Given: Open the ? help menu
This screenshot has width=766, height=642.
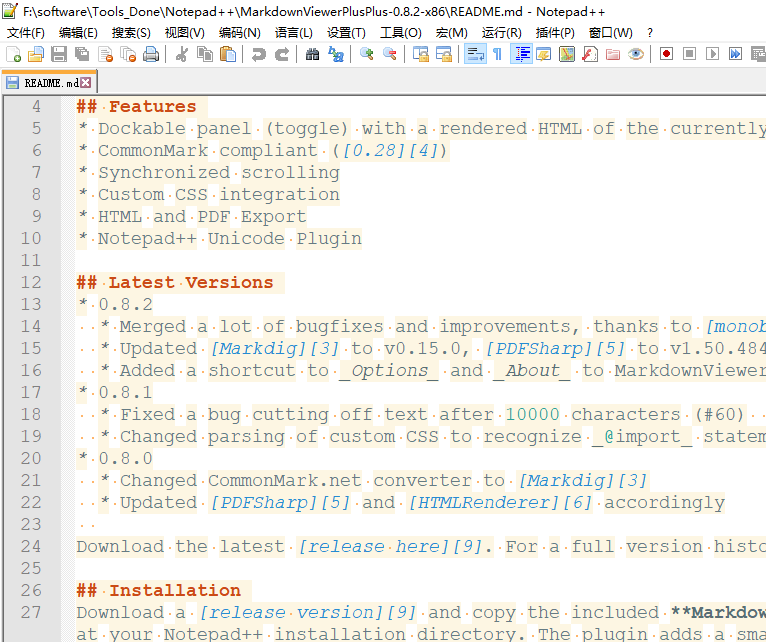Looking at the screenshot, I should coord(649,33).
